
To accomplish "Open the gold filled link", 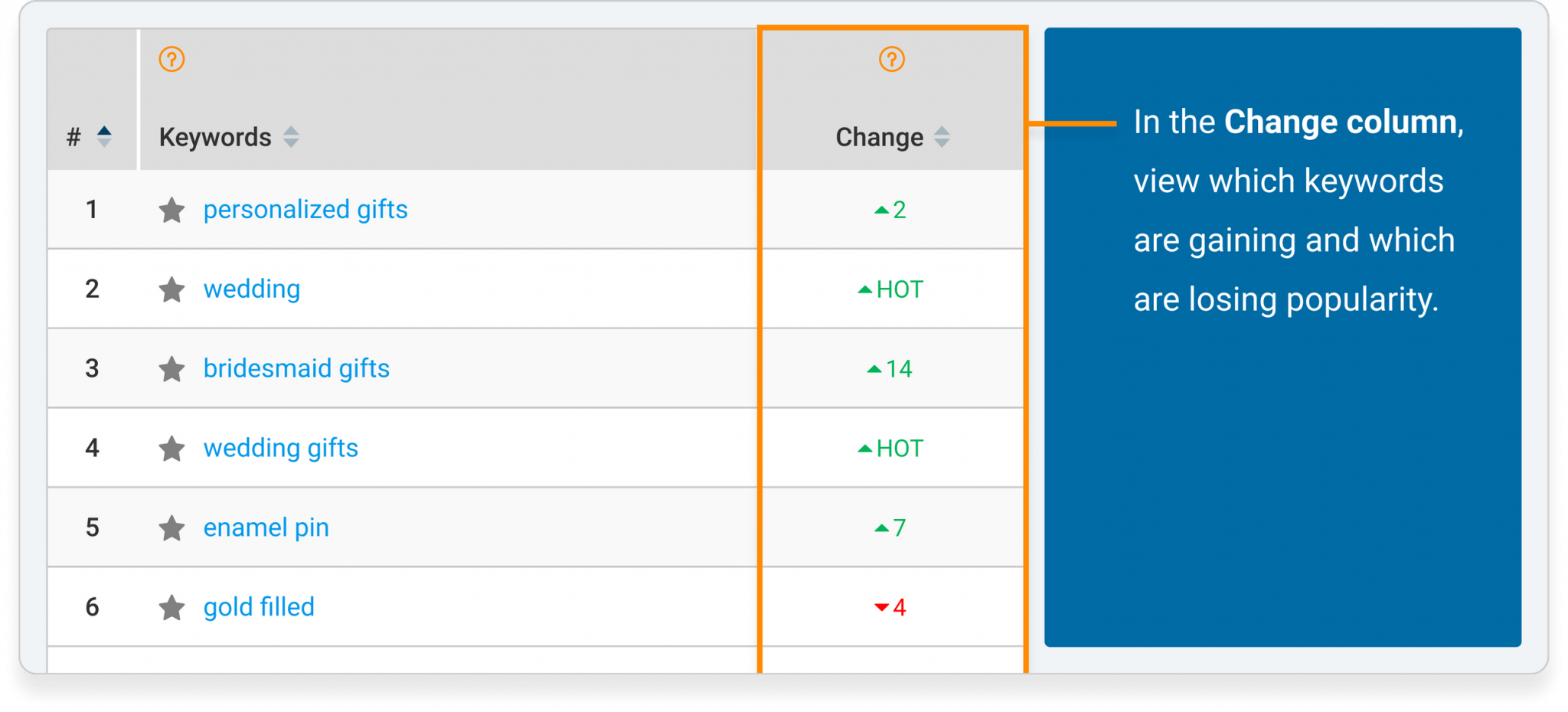I will pyautogui.click(x=259, y=607).
